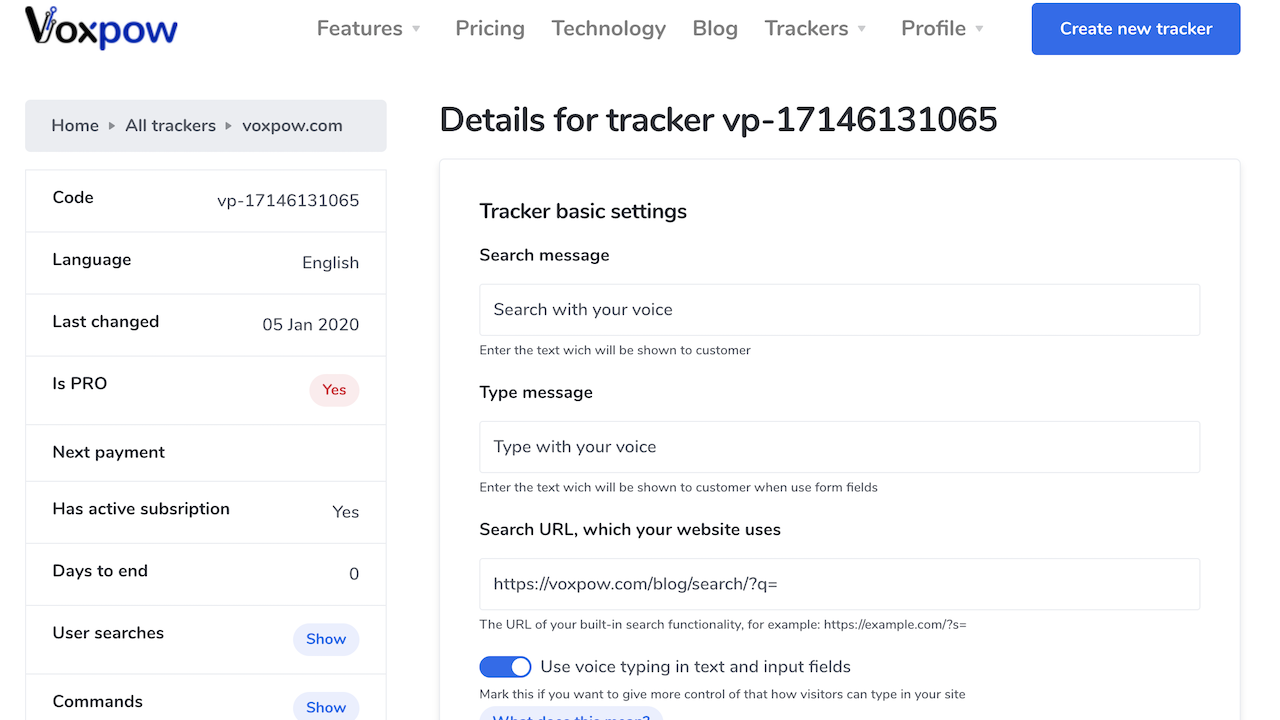Click the What does this mean link
1280x720 pixels.
pos(571,714)
